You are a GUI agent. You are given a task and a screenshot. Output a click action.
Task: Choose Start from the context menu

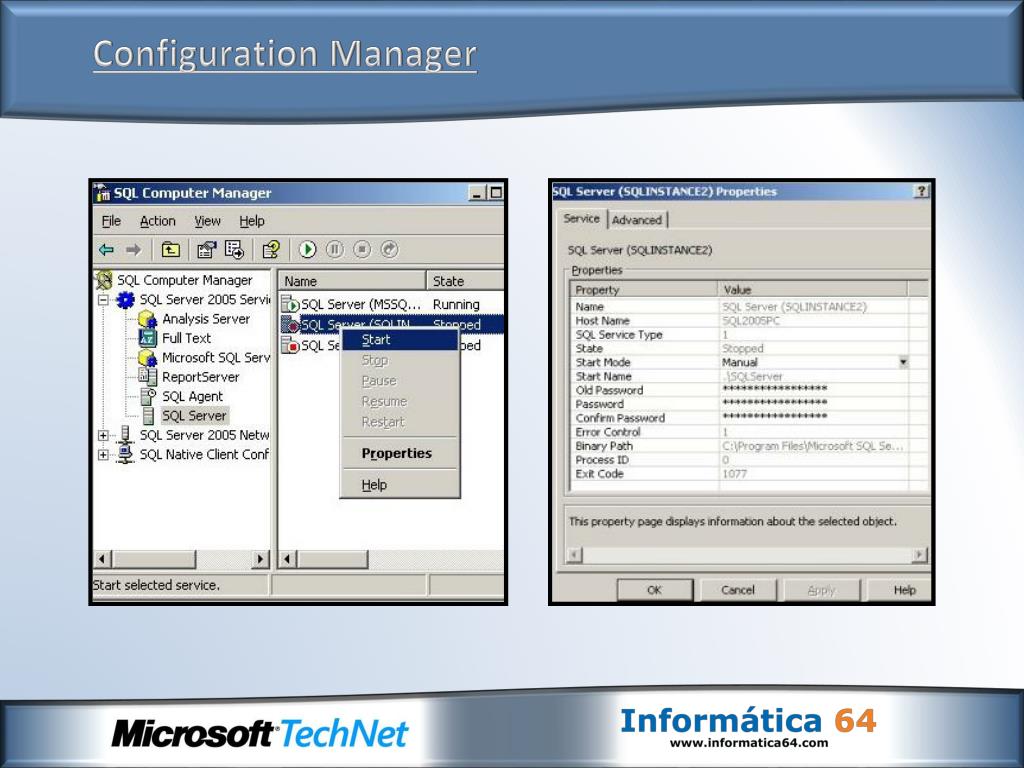400,340
